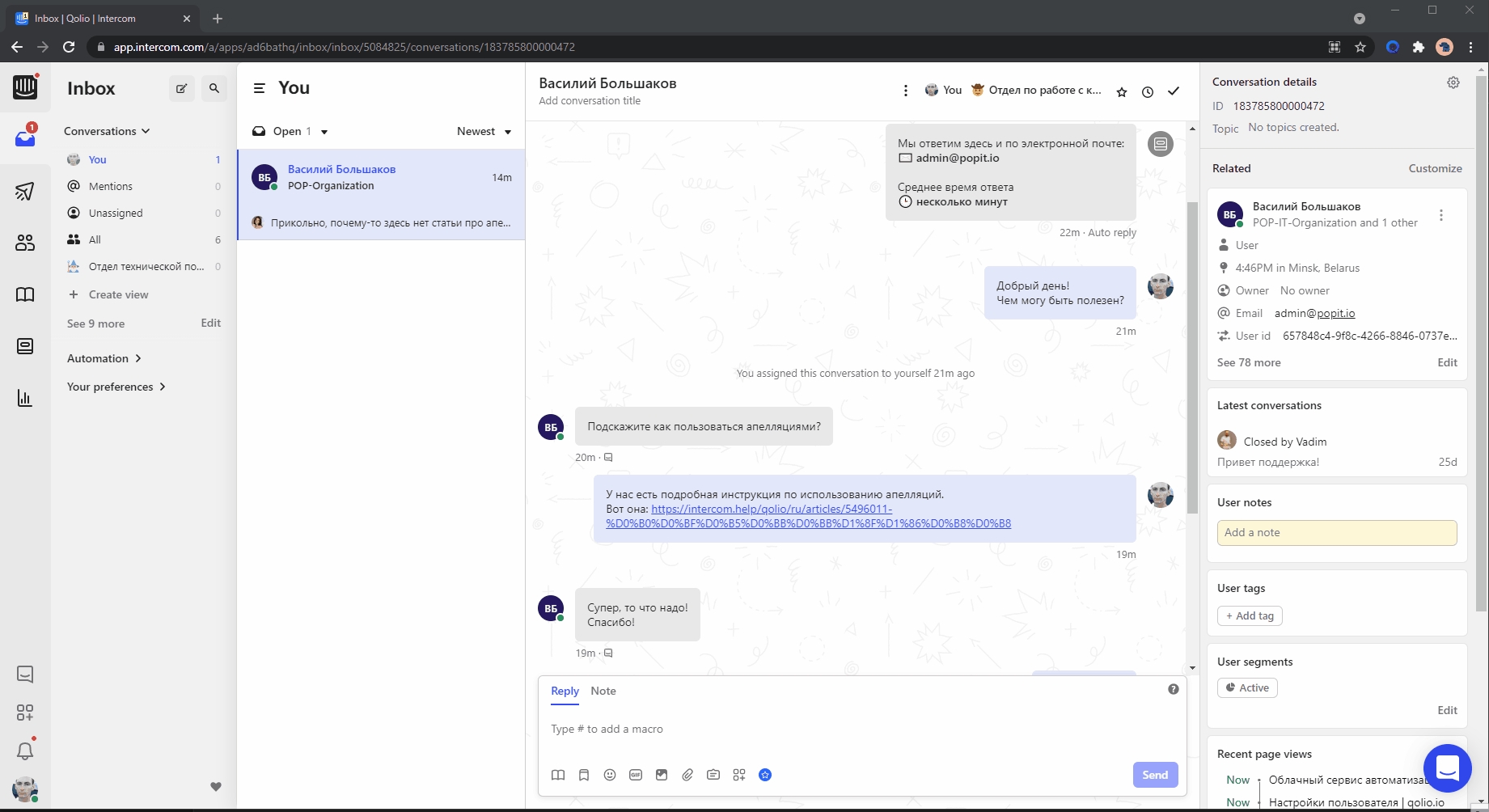Select the Unassigned inbox view
Screen dimensions: 1489x812
click(116, 213)
